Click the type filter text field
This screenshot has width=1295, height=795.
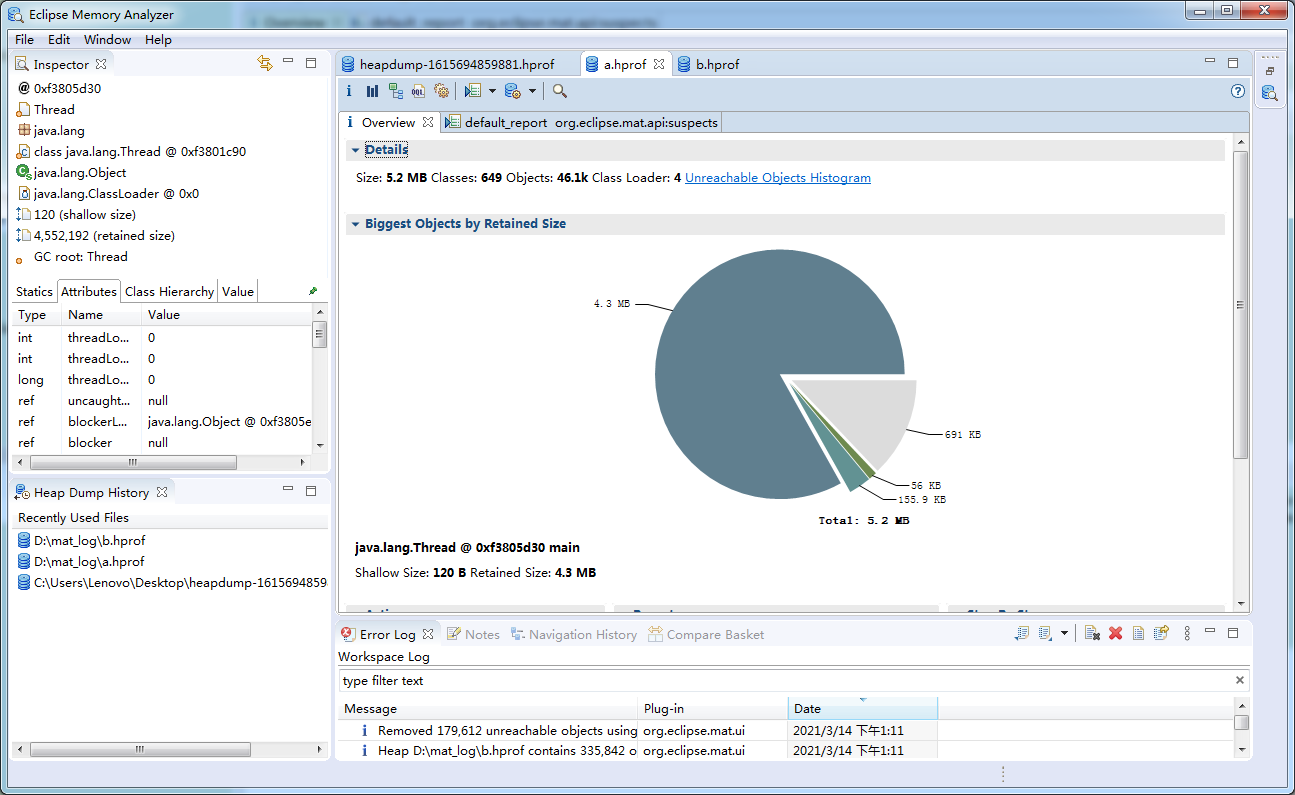tap(785, 680)
